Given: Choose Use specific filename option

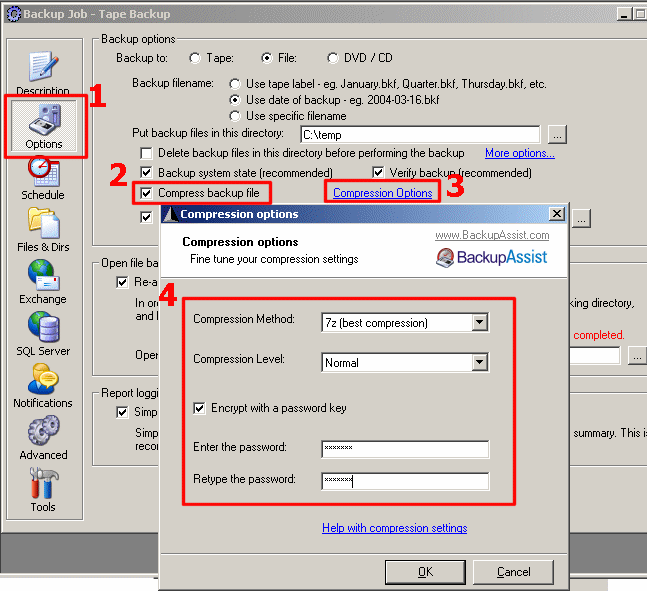Looking at the screenshot, I should click(x=235, y=116).
